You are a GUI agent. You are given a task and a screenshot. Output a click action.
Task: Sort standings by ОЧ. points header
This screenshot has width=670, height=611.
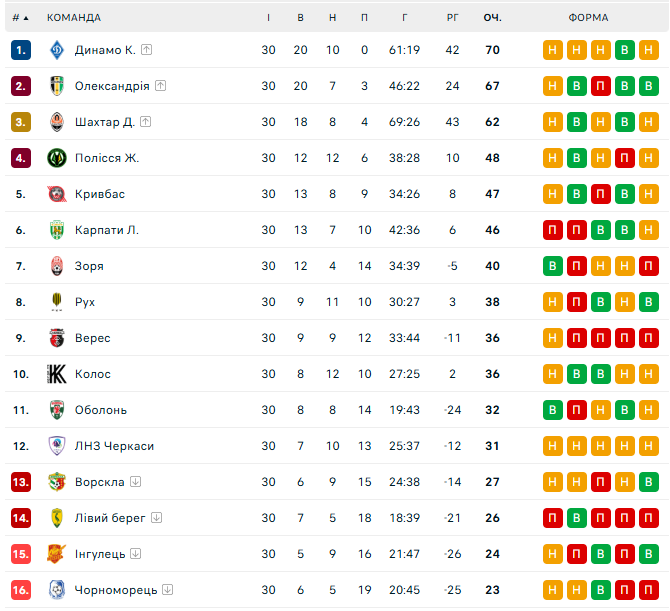click(493, 18)
